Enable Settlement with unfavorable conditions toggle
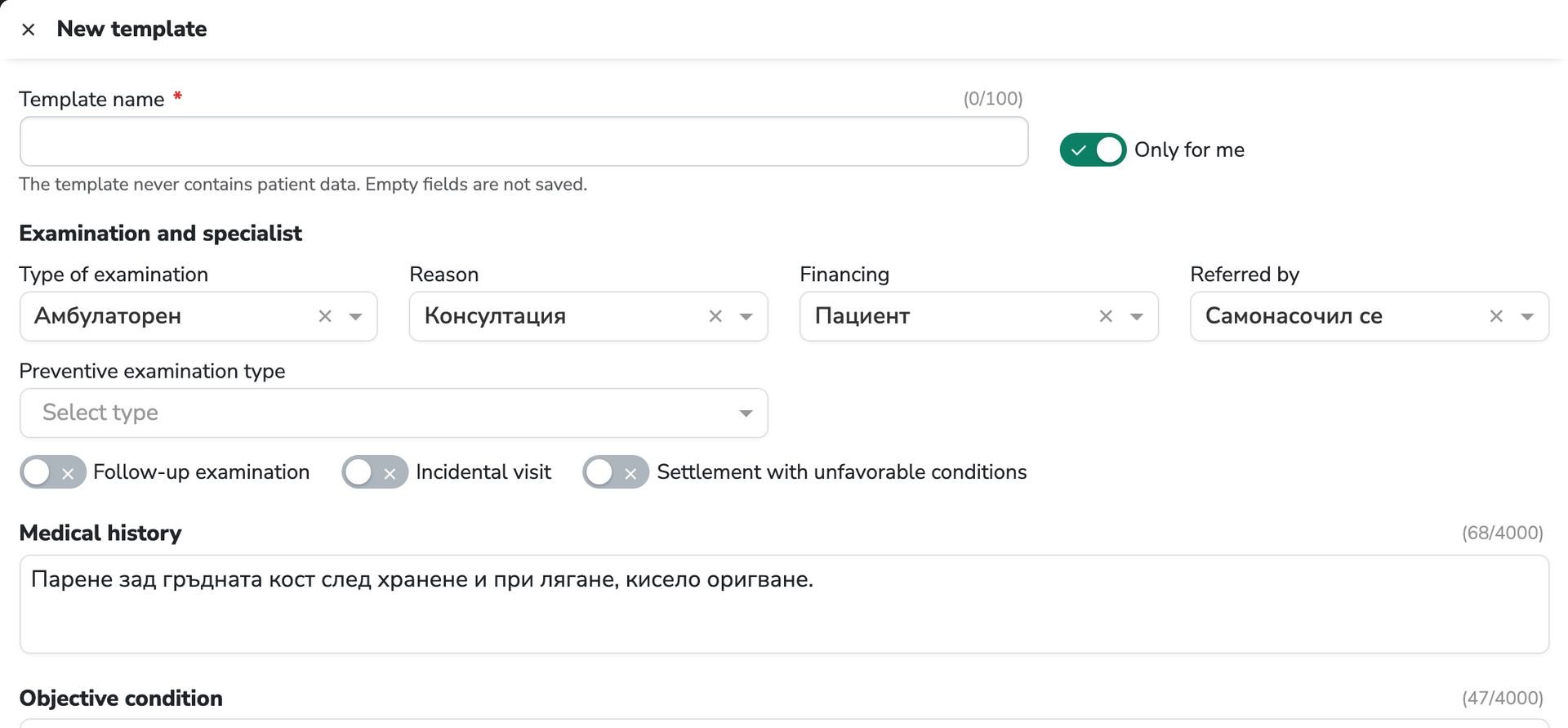1568x728 pixels. coord(616,472)
